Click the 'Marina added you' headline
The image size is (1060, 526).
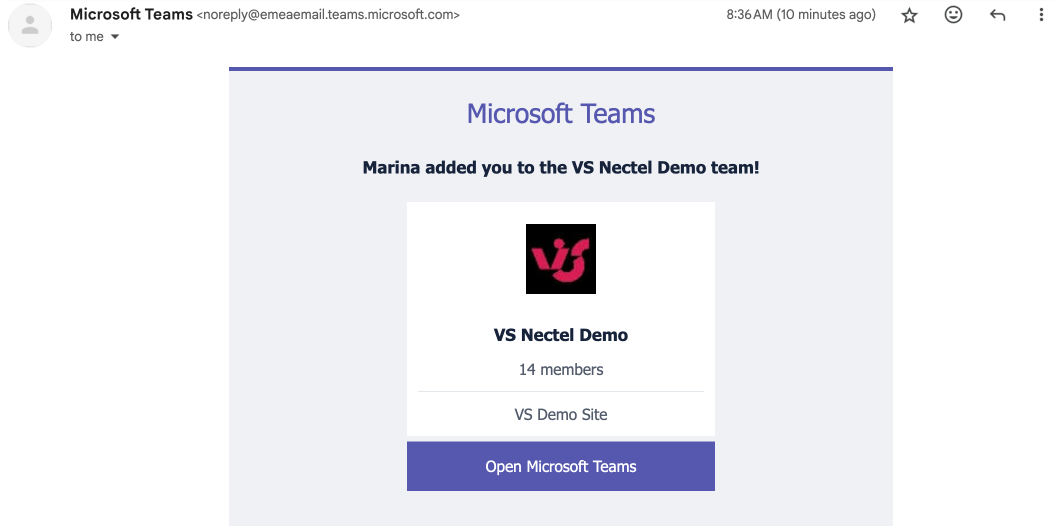coord(560,168)
